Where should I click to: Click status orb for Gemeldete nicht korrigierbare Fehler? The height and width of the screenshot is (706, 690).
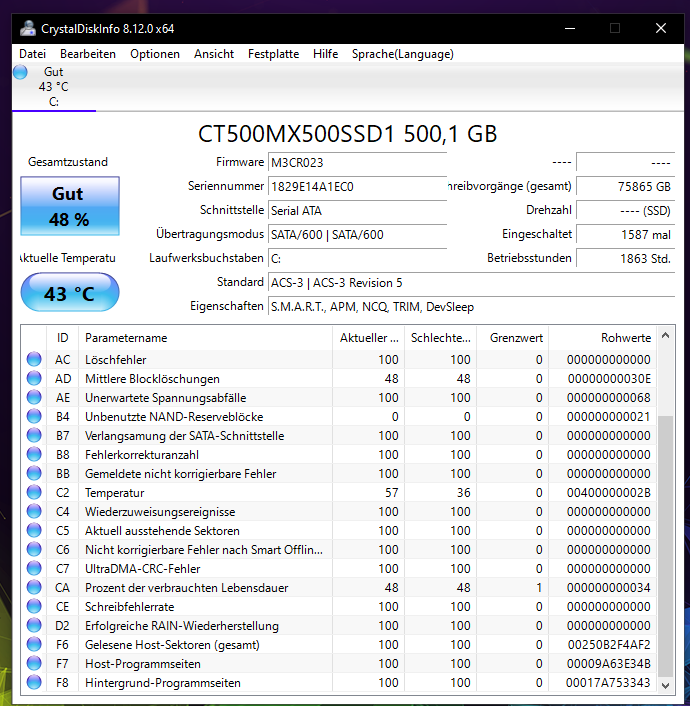(x=34, y=473)
